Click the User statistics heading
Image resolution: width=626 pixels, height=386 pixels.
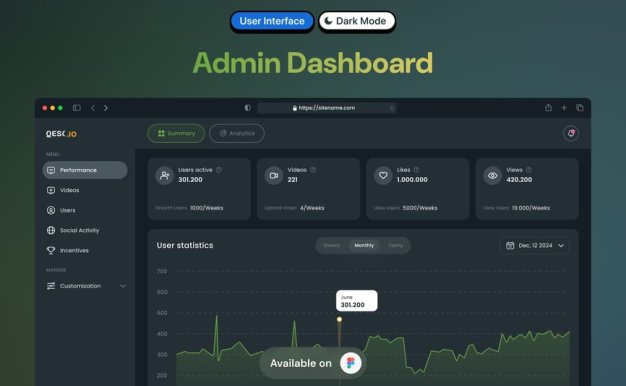point(185,245)
